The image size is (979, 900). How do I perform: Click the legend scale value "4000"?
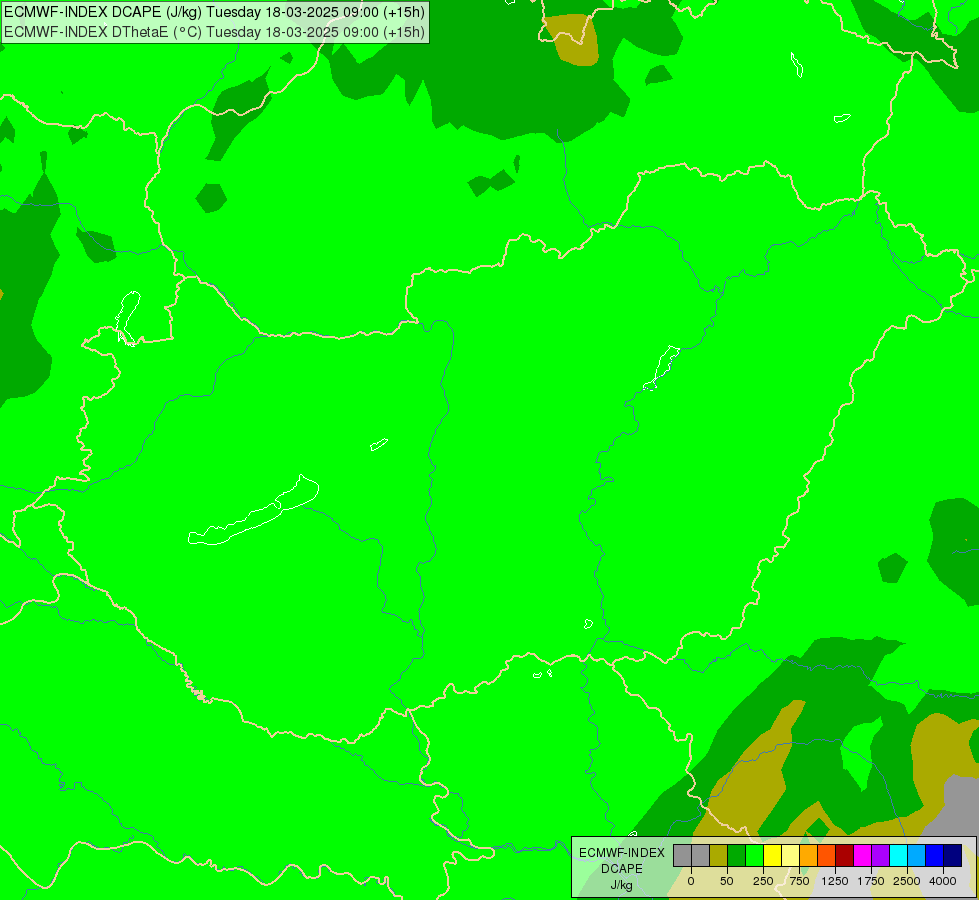tap(943, 881)
